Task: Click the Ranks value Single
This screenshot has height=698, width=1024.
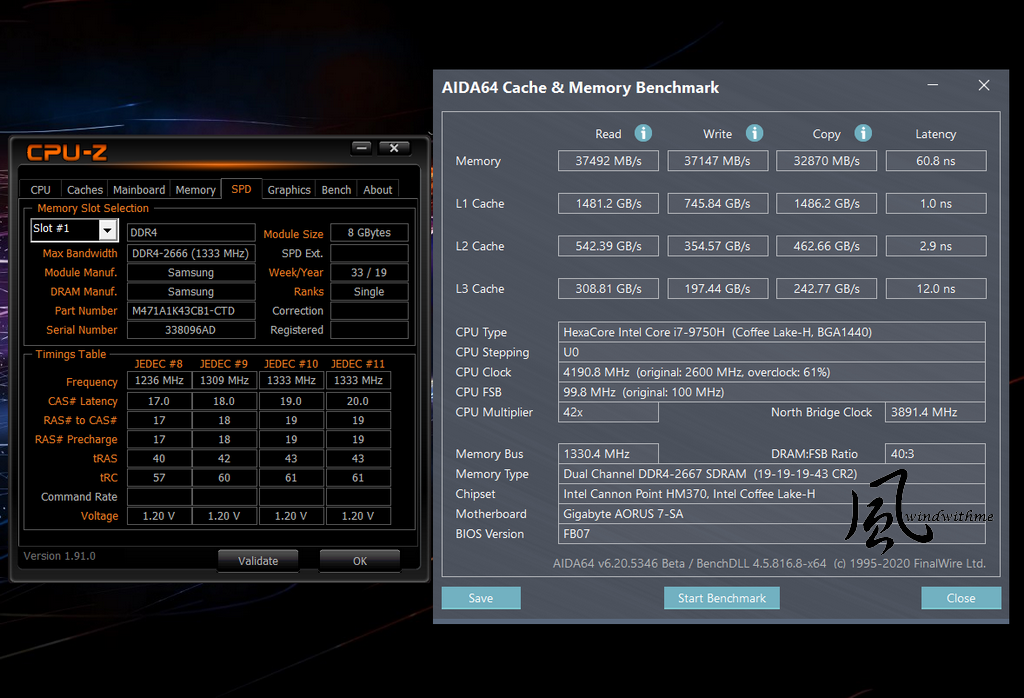Action: point(369,291)
